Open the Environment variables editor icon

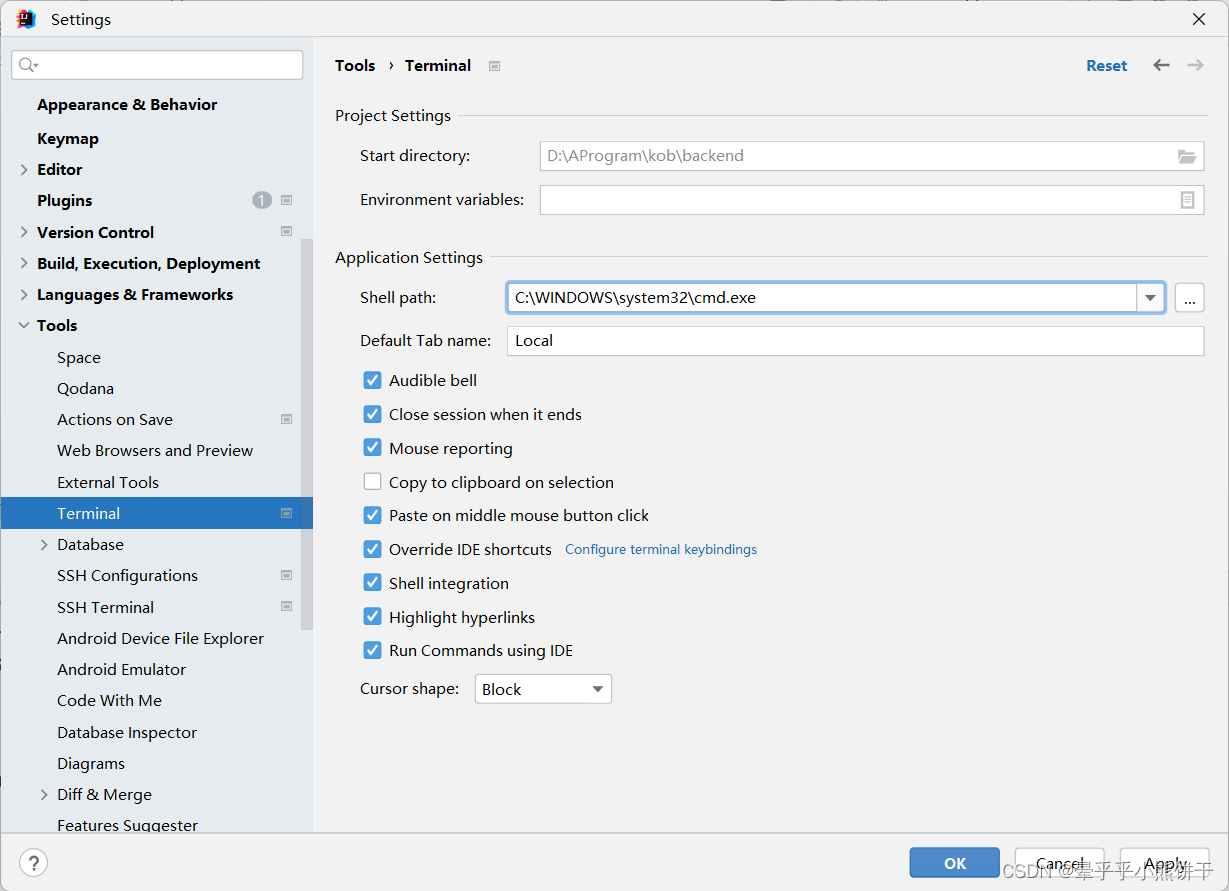[1187, 200]
